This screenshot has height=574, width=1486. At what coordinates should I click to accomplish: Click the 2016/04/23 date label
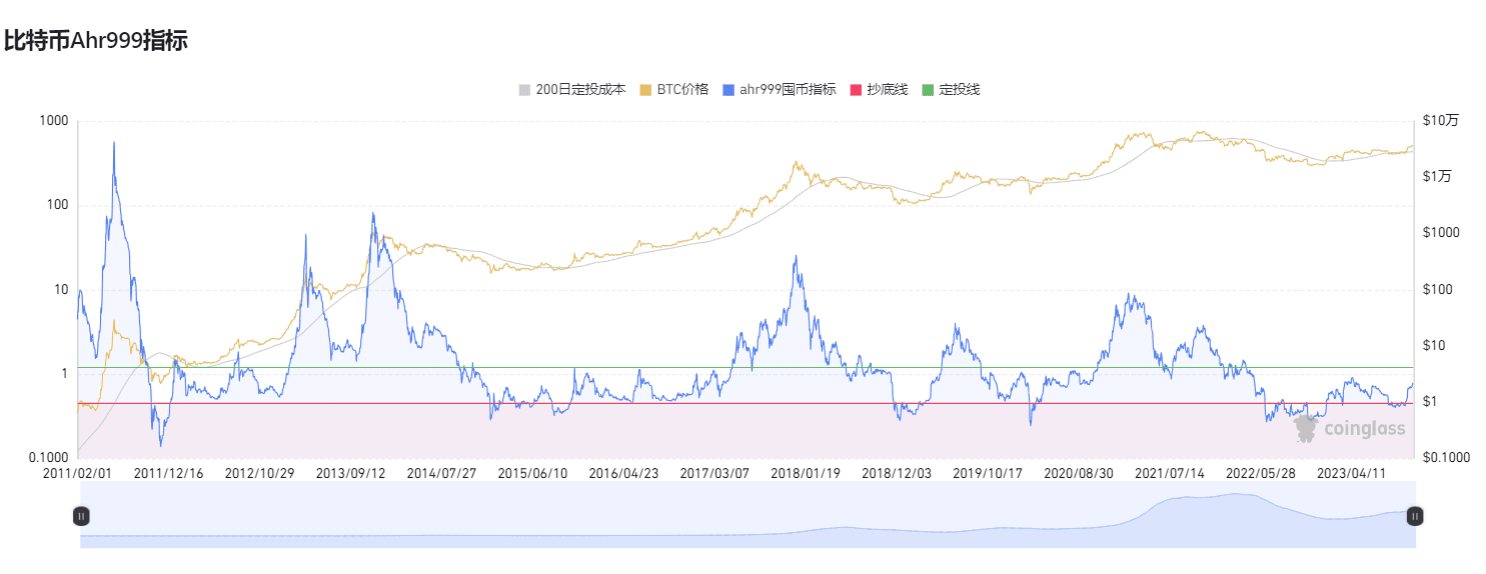[624, 473]
